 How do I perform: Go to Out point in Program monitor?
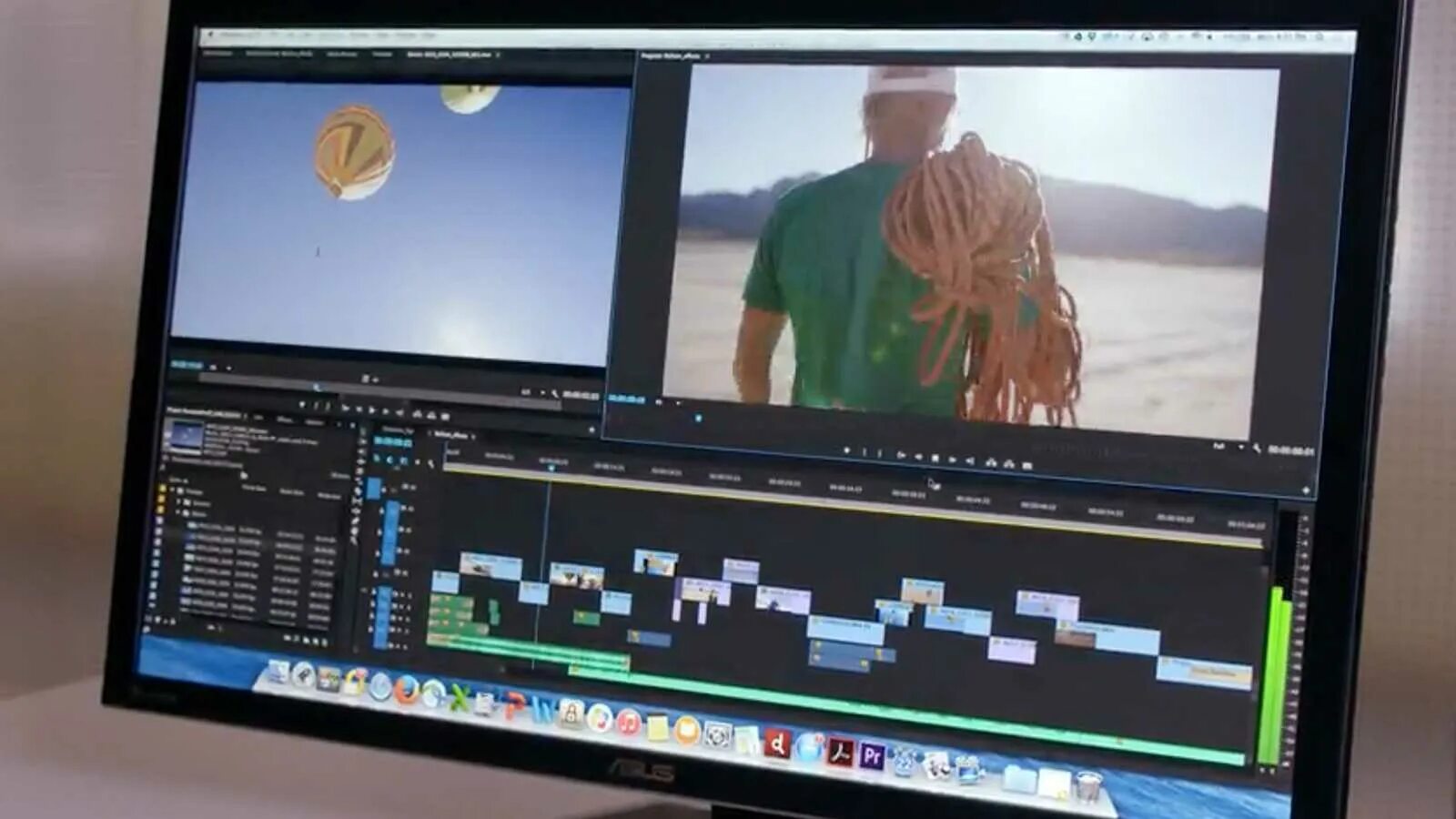[969, 460]
